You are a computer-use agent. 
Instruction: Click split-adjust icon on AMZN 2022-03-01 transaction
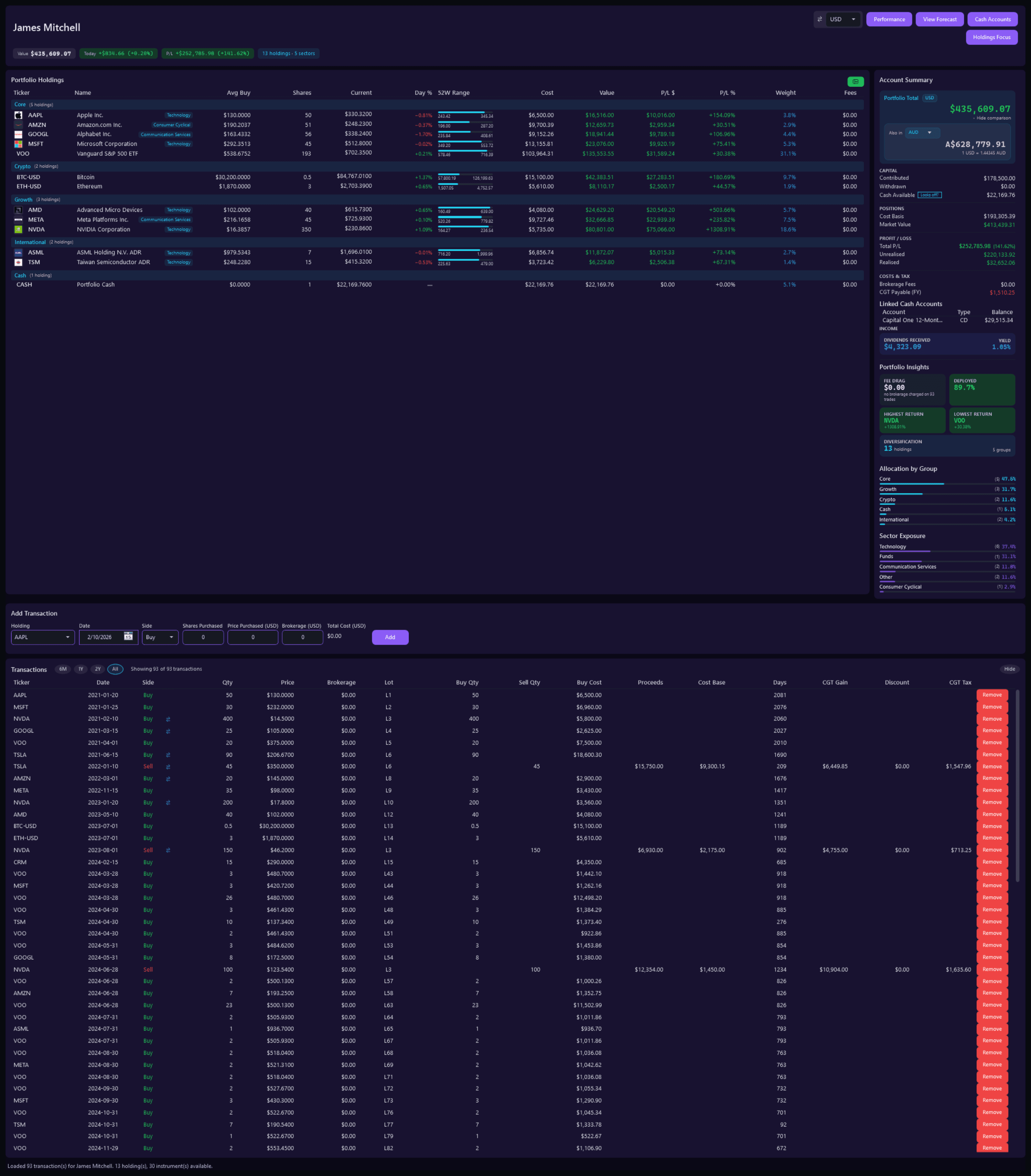[168, 779]
